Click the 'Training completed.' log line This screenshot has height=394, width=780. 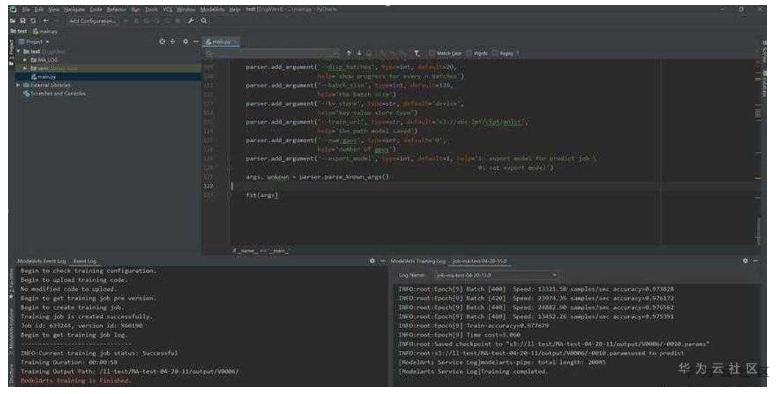(473, 372)
